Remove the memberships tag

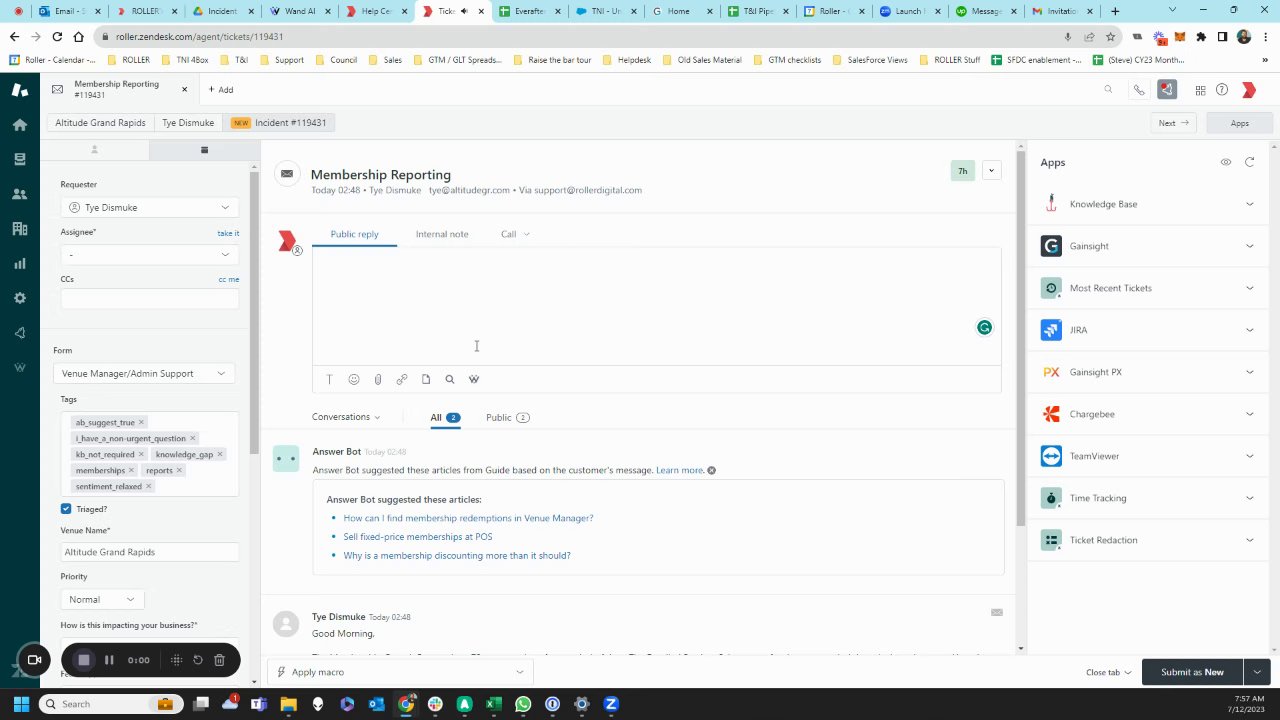pyautogui.click(x=133, y=470)
